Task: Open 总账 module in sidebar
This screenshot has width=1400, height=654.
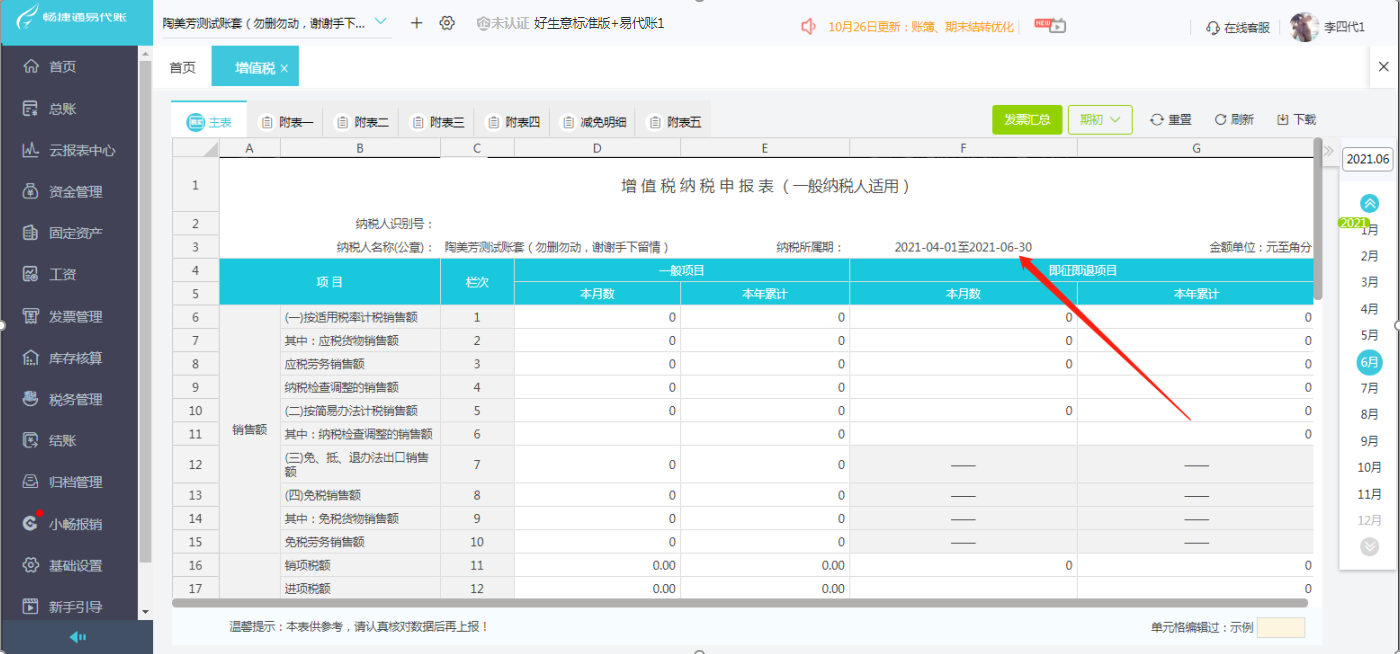Action: [x=62, y=109]
